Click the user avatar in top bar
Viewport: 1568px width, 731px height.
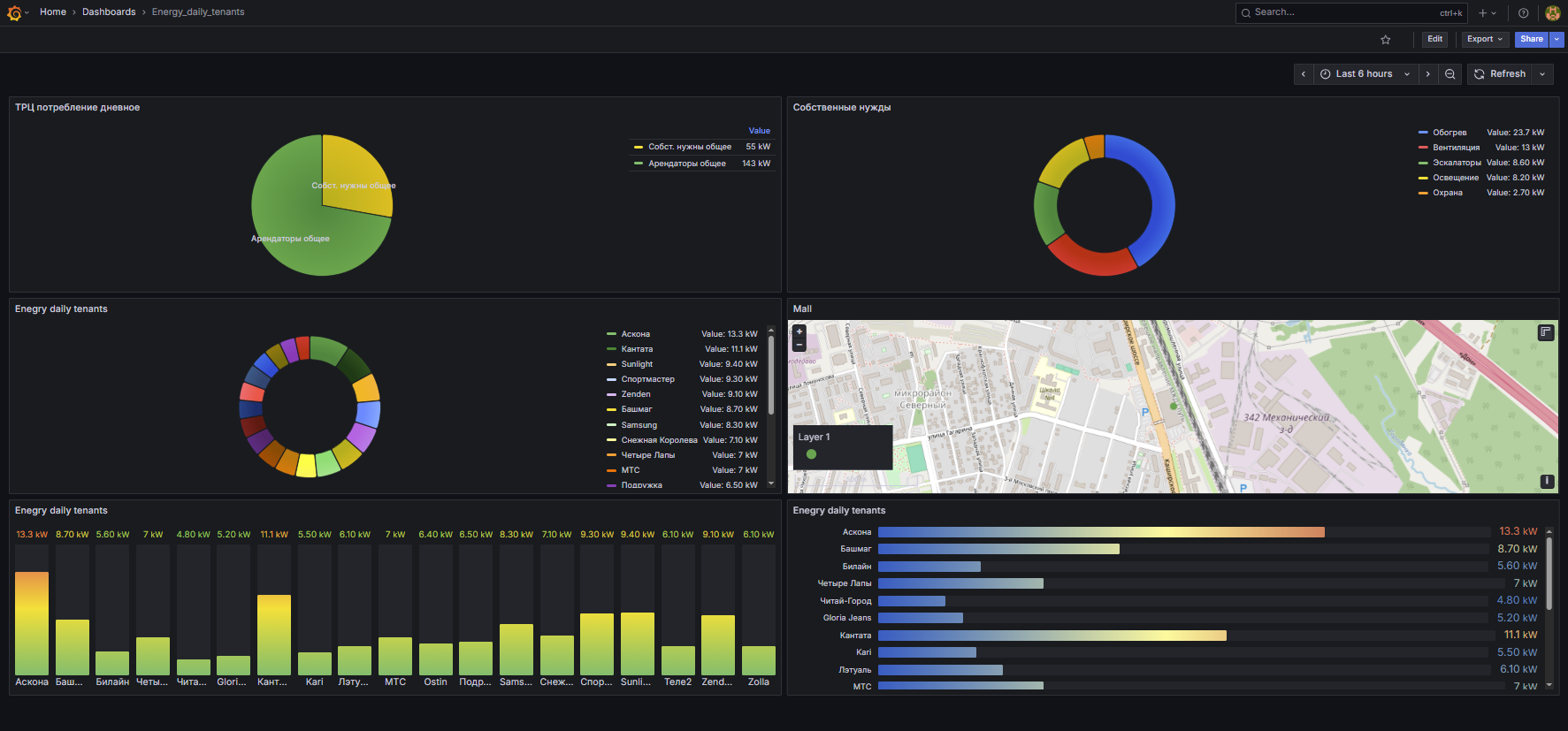(x=1552, y=13)
